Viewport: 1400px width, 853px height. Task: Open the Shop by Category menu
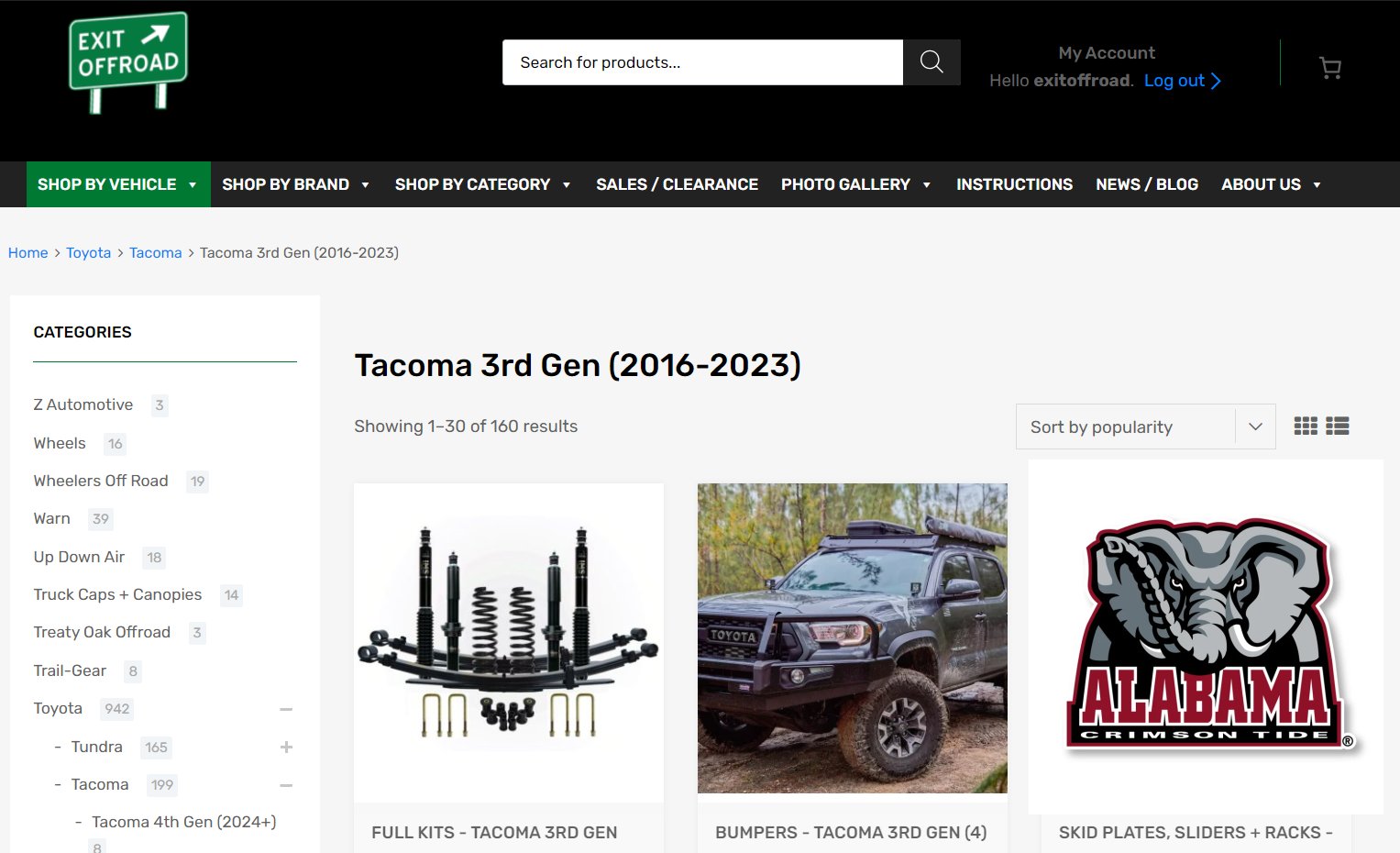pos(483,184)
